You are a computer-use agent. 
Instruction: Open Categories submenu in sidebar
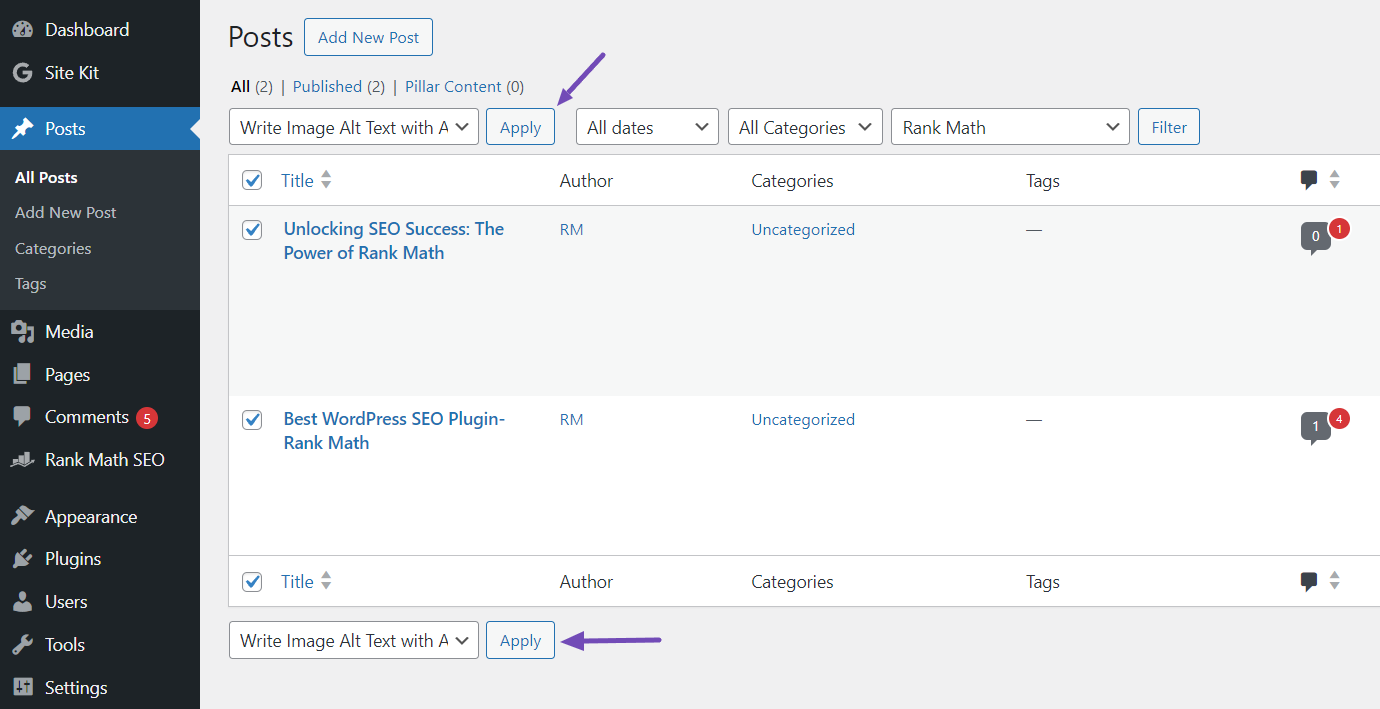coord(53,248)
